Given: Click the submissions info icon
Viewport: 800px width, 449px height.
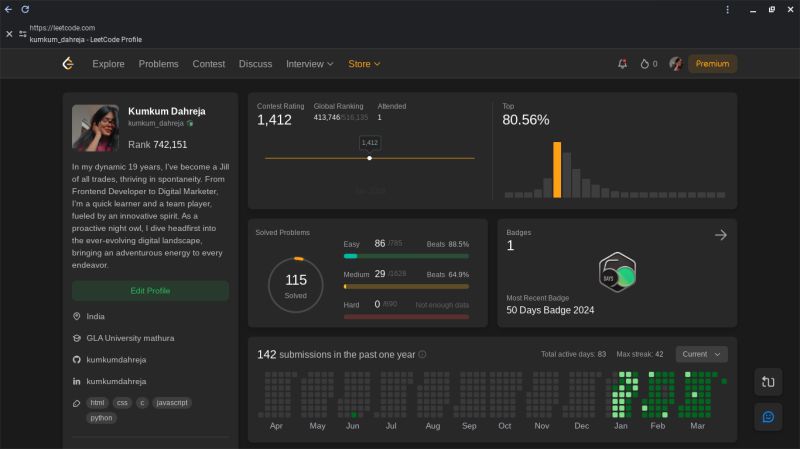Looking at the screenshot, I should pos(422,354).
